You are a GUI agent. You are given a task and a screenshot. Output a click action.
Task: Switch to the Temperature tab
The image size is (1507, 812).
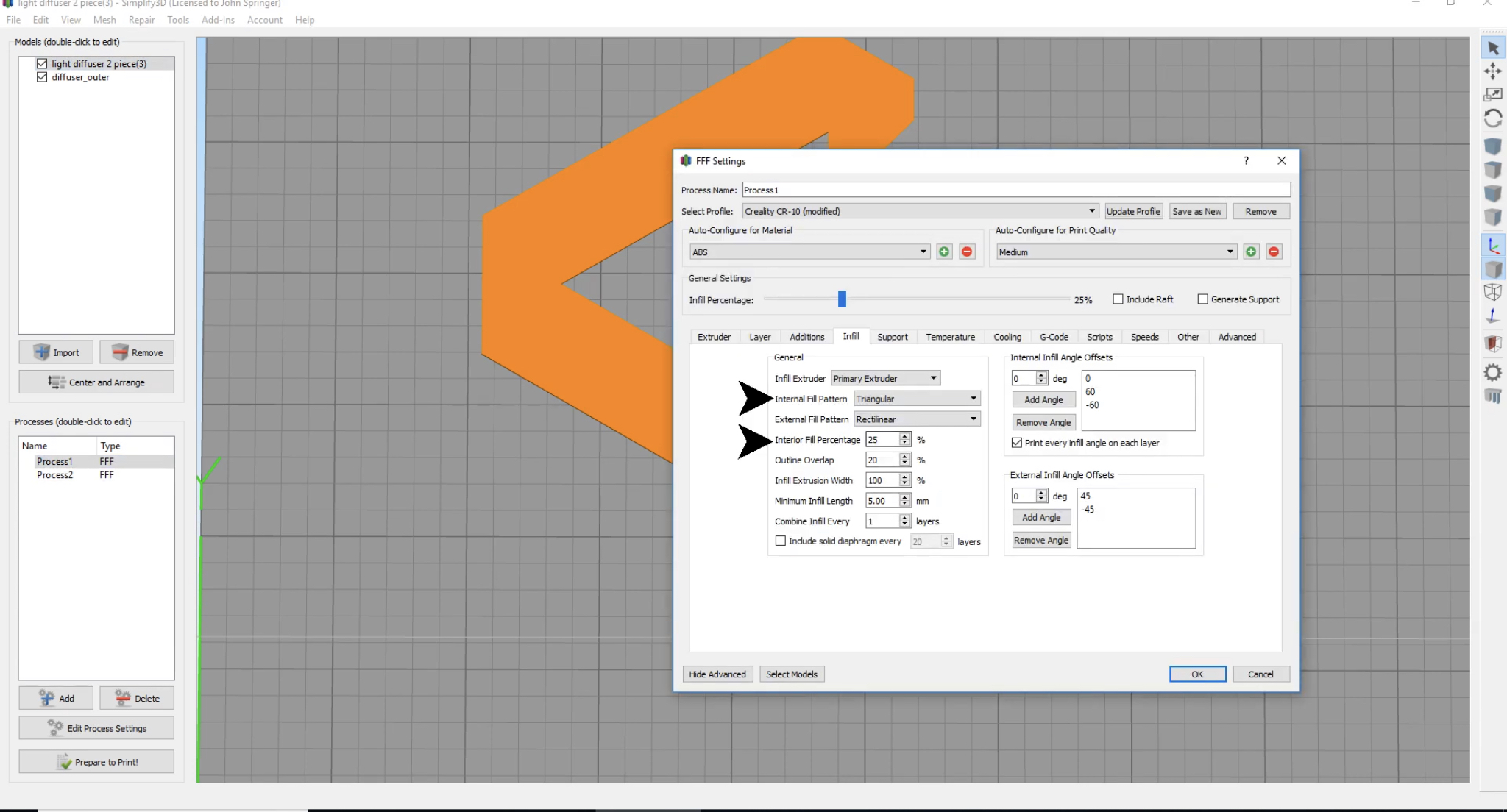coord(950,337)
